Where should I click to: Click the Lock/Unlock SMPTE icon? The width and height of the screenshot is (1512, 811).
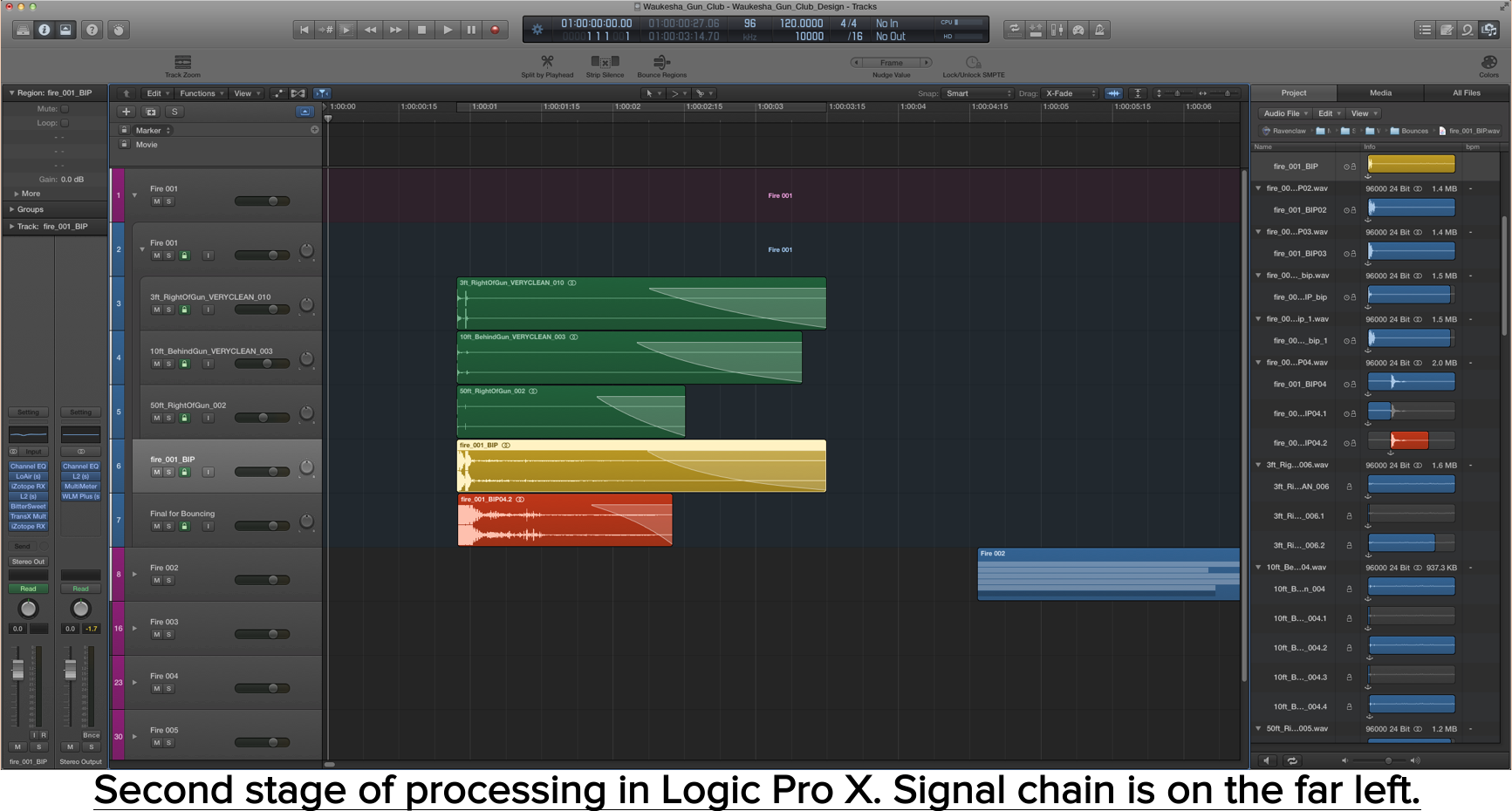[974, 62]
